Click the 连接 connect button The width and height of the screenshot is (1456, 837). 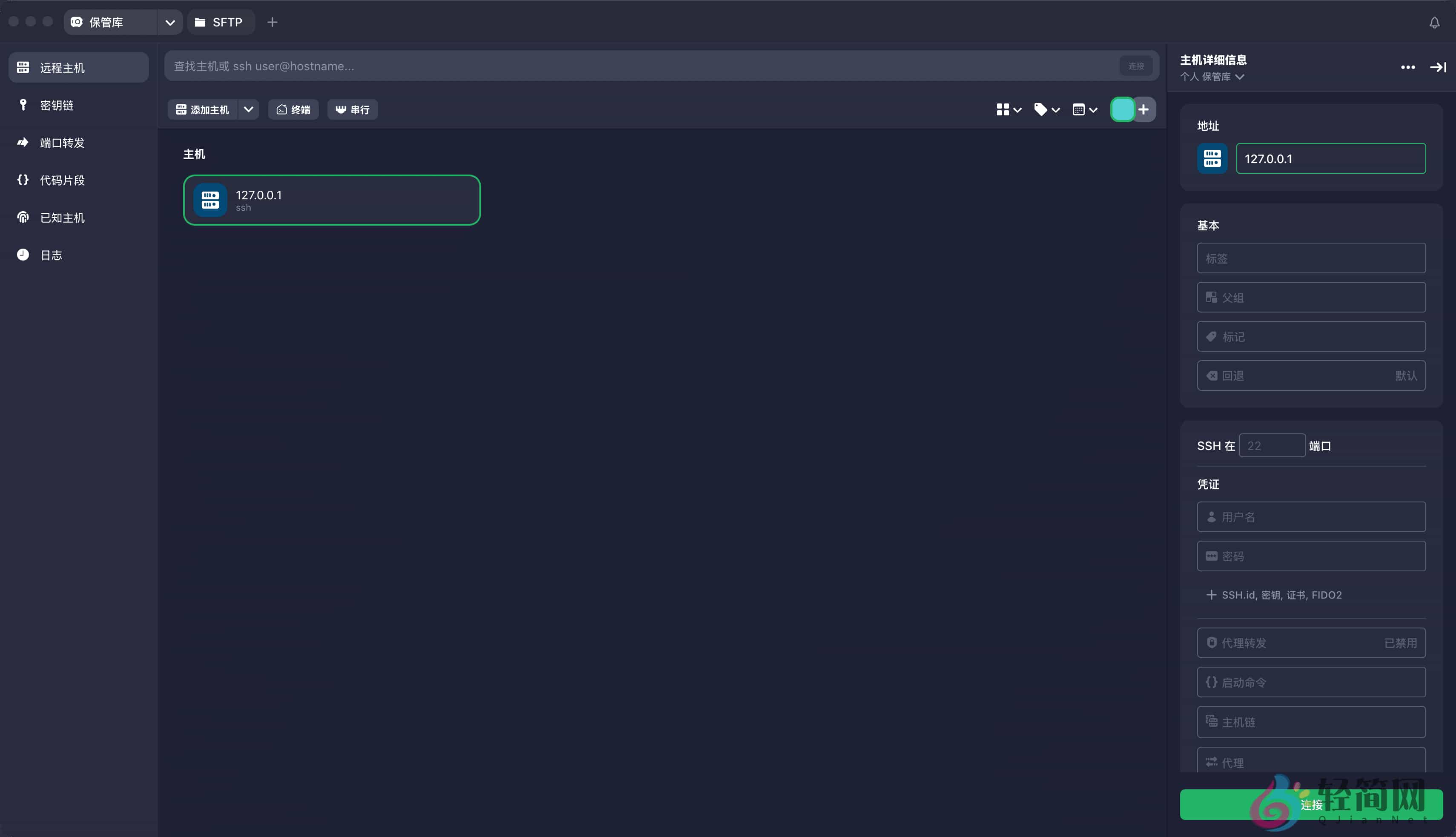(1311, 805)
